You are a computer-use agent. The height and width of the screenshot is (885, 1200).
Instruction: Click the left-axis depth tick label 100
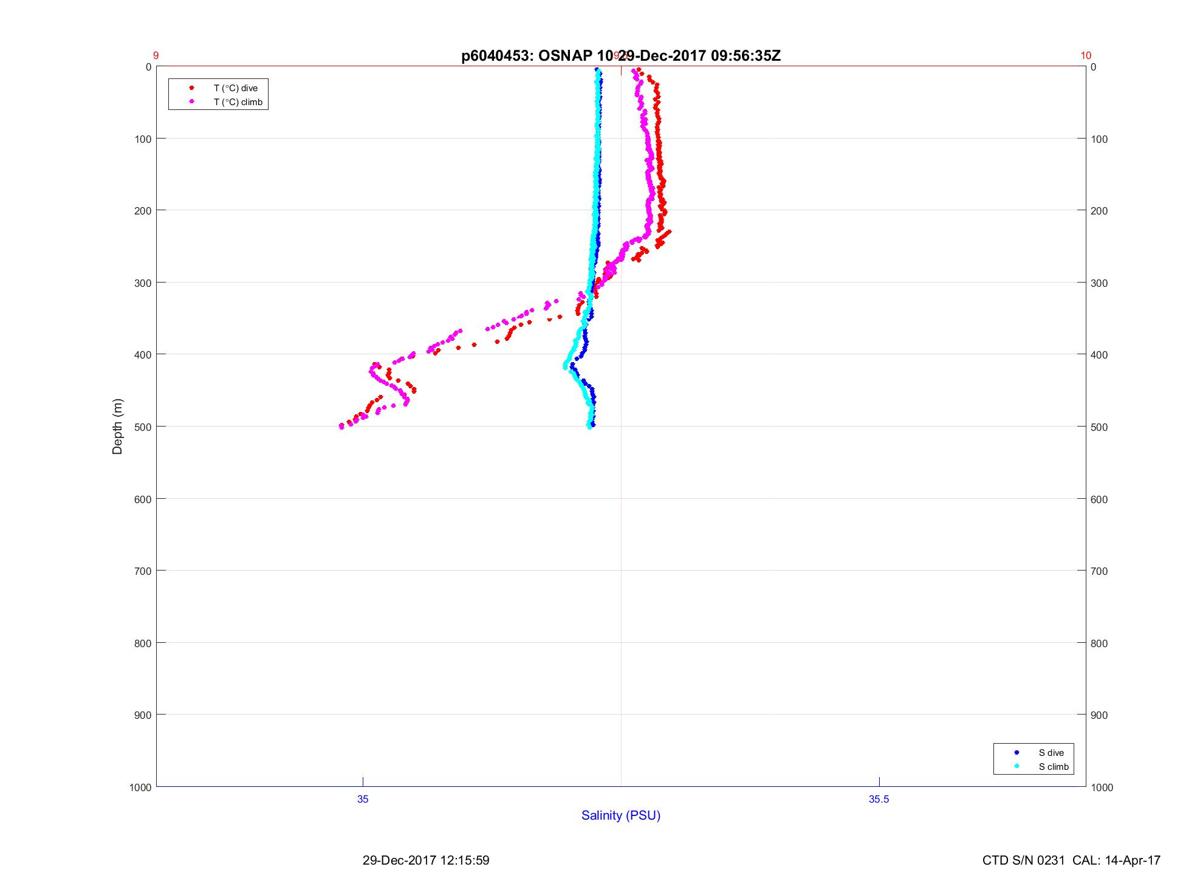point(143,139)
